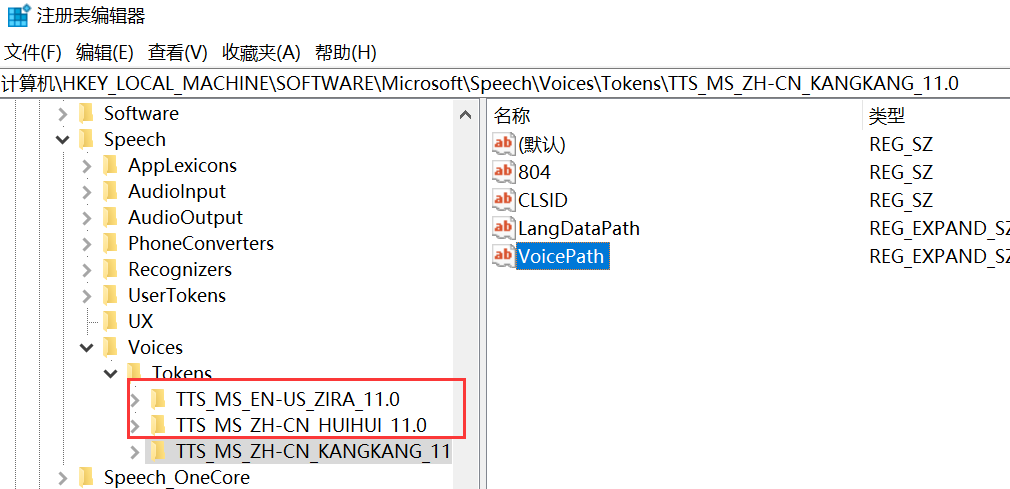Click the Speech folder icon

pos(86,140)
